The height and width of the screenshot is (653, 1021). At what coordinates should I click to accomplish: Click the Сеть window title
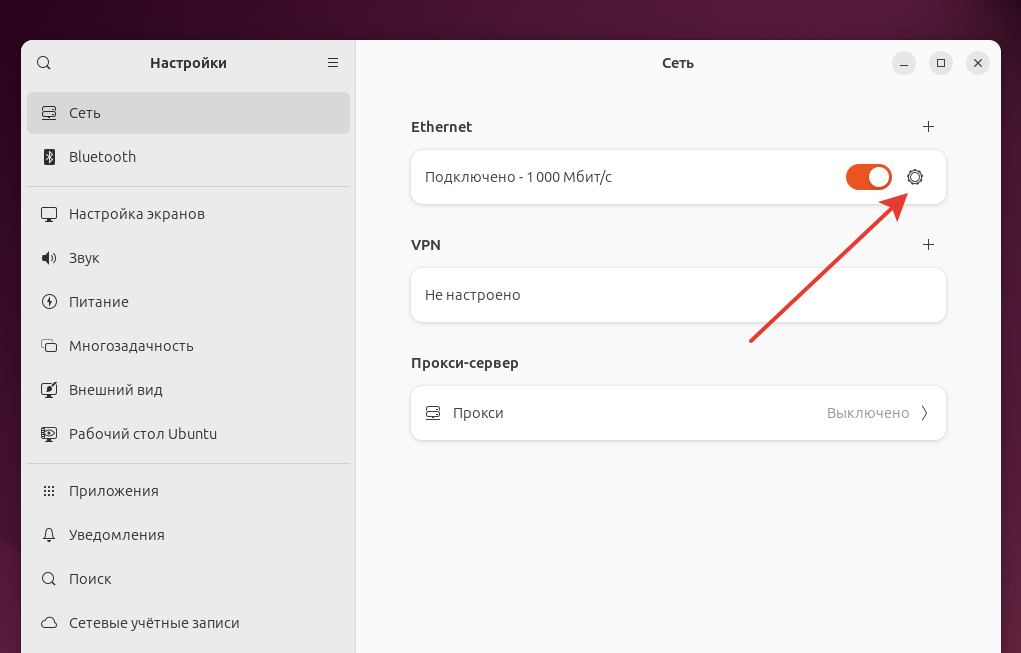[x=678, y=63]
